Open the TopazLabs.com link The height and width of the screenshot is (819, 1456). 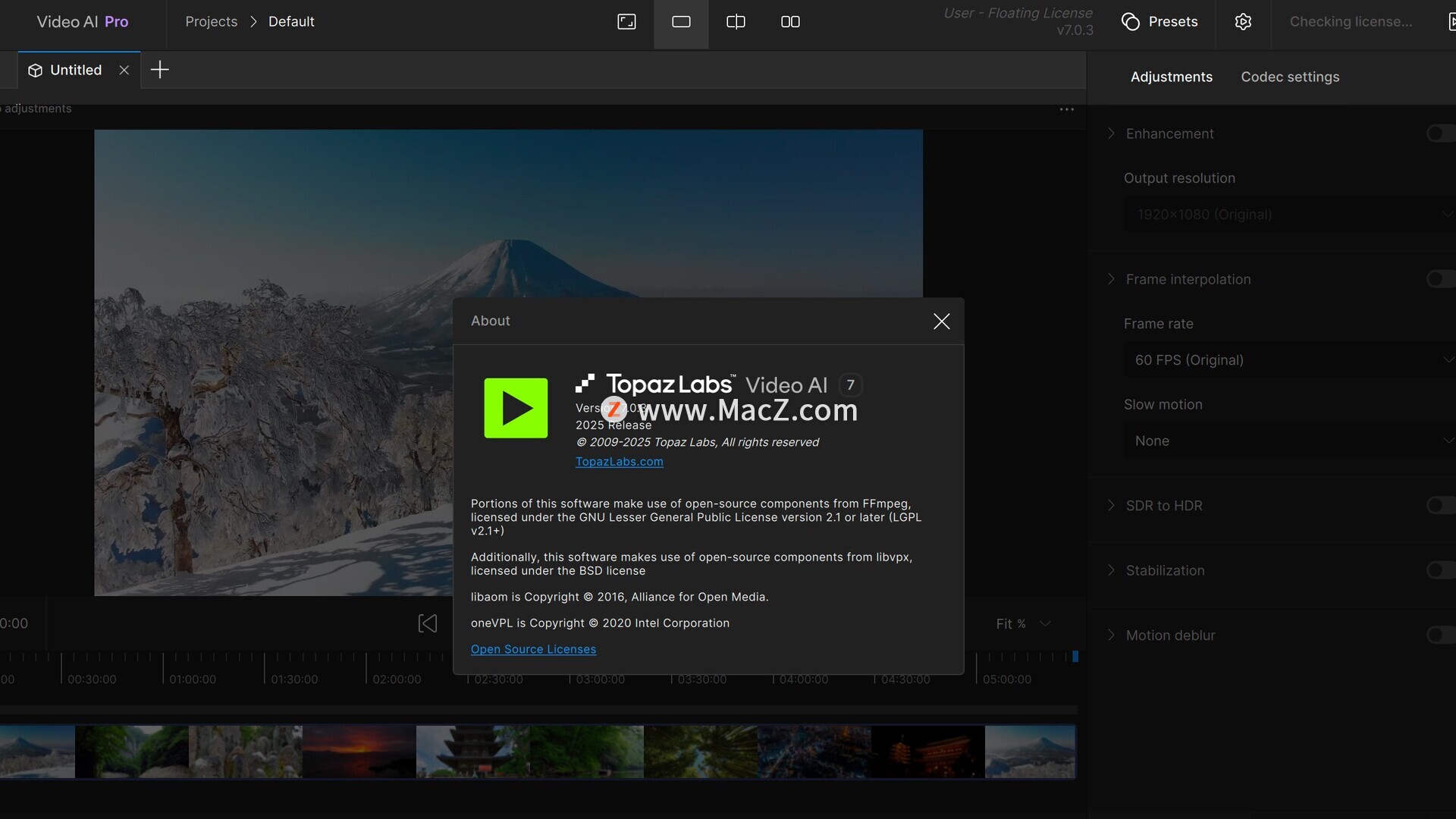click(x=619, y=462)
